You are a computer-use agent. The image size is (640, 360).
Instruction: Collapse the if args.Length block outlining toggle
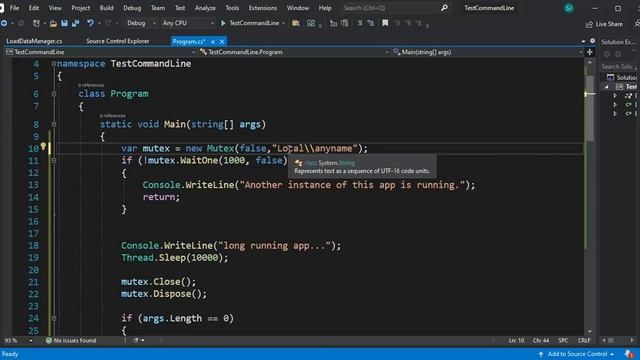[53, 318]
